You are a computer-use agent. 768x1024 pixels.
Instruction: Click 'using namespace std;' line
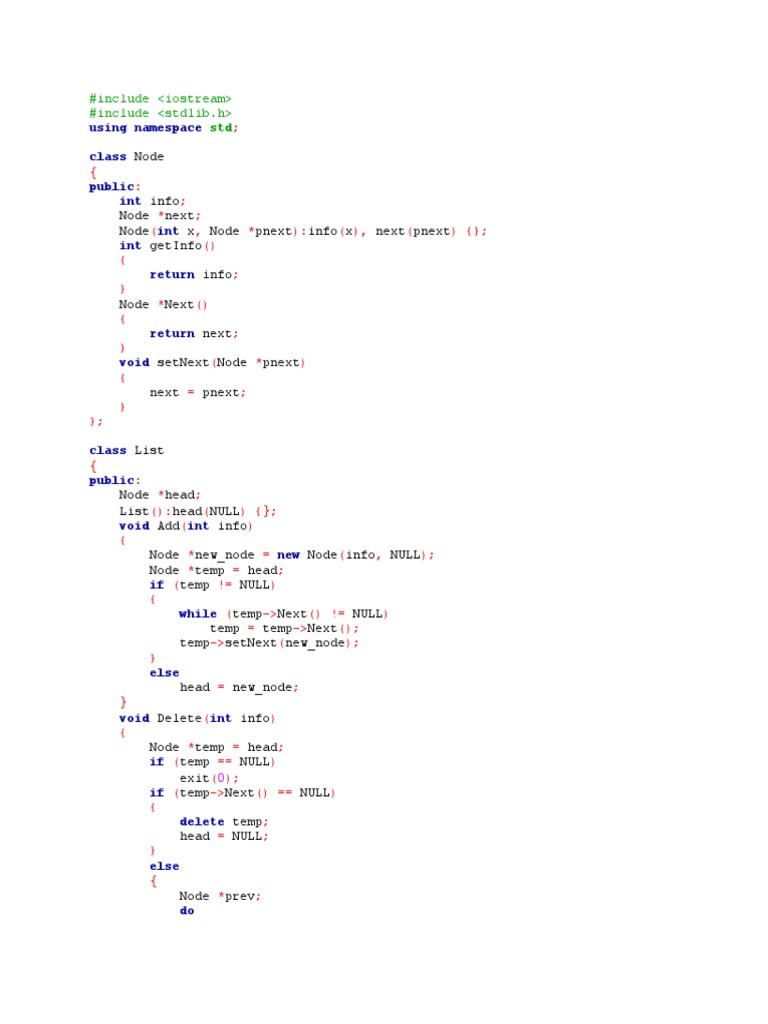pos(163,128)
